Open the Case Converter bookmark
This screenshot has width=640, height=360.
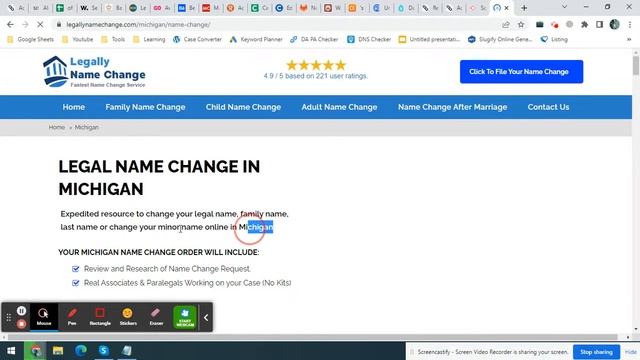point(197,40)
